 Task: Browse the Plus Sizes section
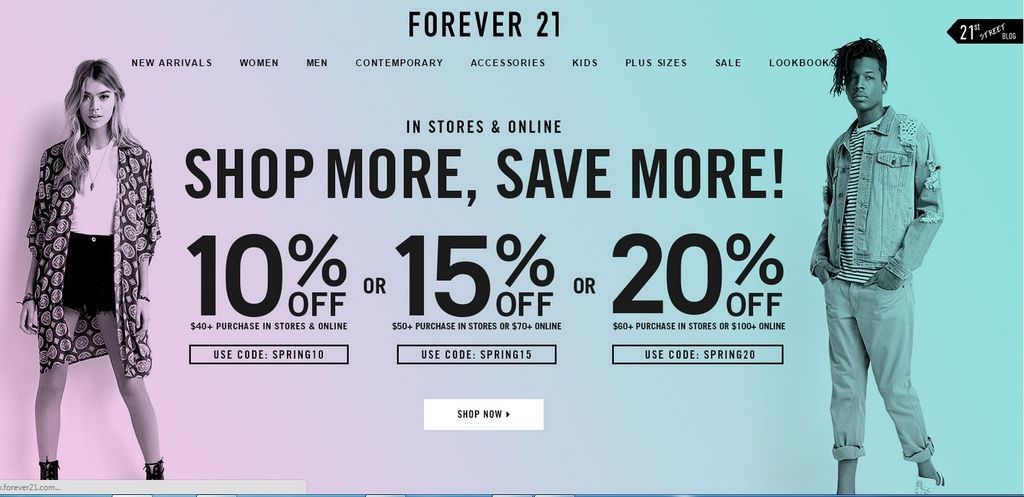click(656, 63)
